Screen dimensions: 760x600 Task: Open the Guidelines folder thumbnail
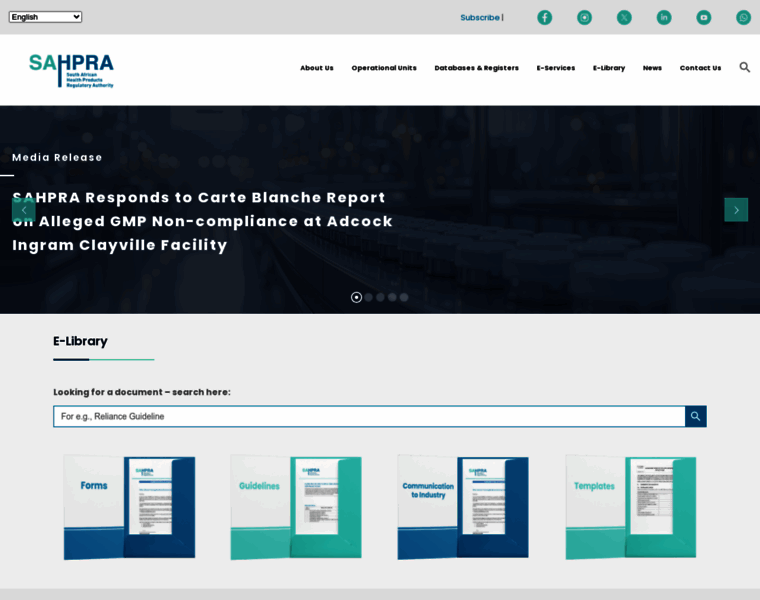(296, 507)
